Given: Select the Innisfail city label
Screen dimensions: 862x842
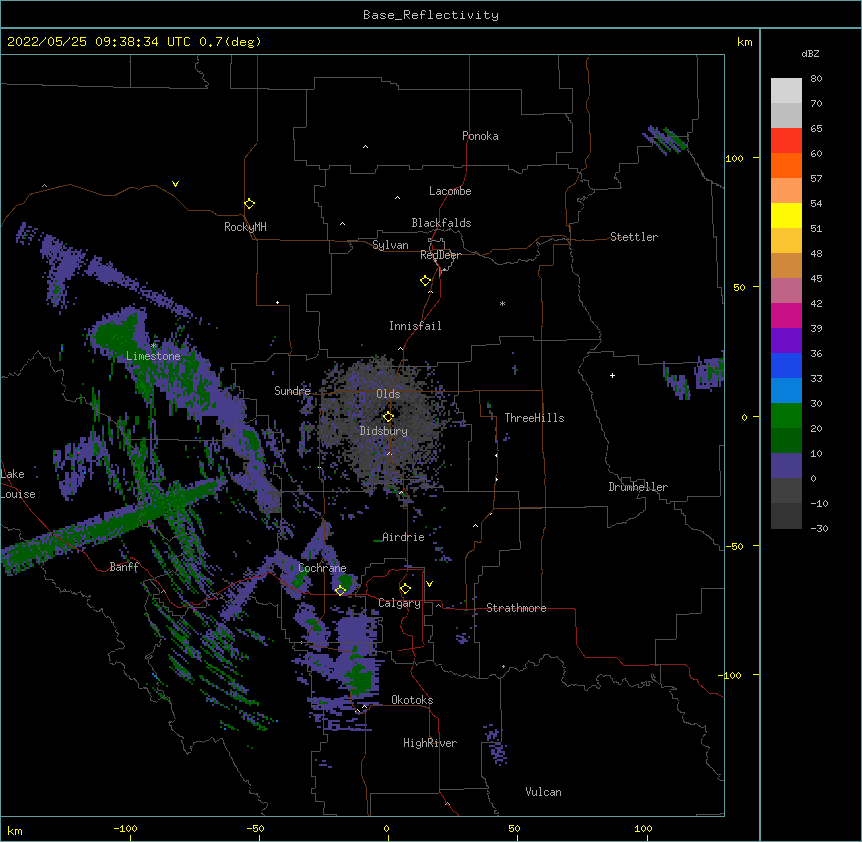Looking at the screenshot, I should click(415, 326).
